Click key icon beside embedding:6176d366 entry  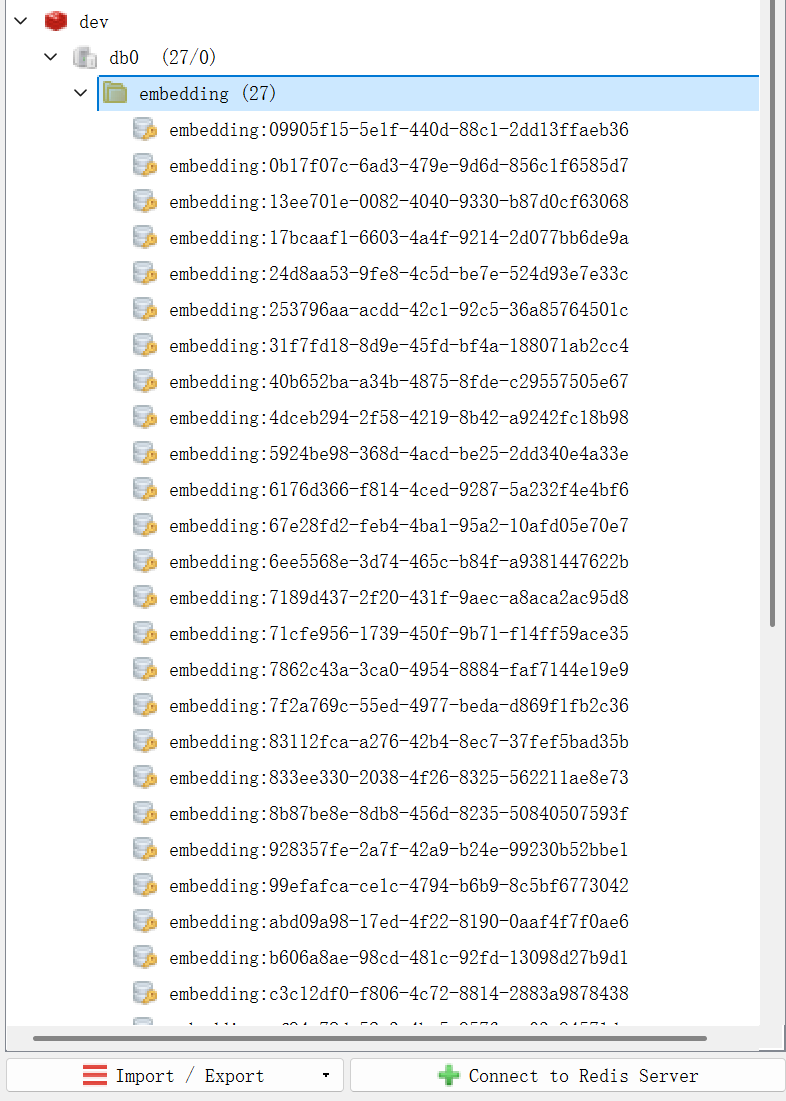[145, 489]
